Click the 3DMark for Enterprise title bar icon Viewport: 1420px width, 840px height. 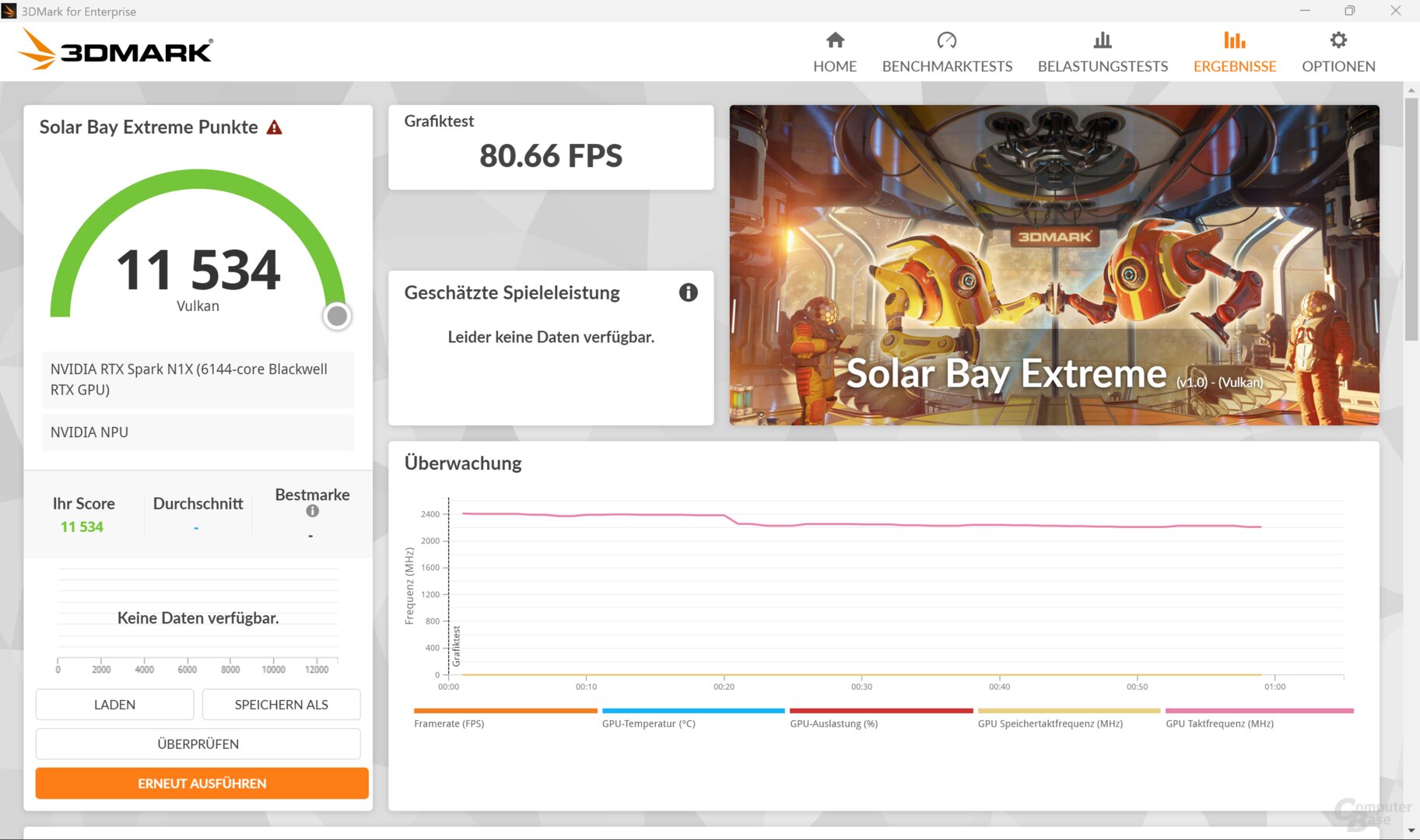[9, 11]
